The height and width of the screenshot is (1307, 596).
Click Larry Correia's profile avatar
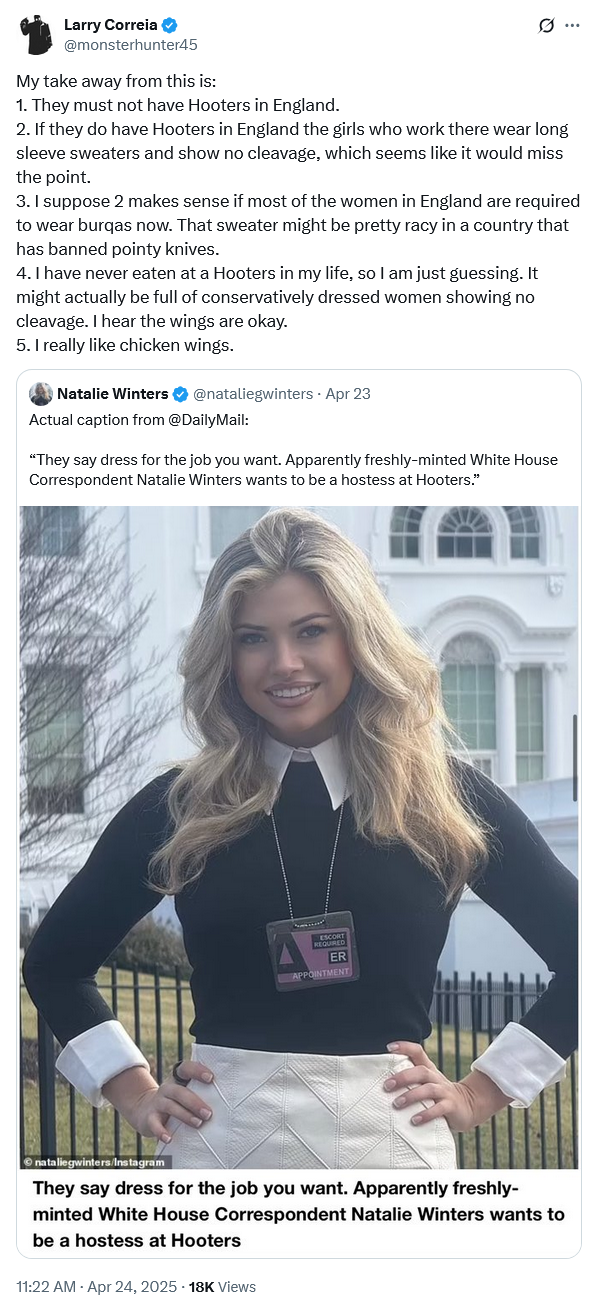click(x=36, y=34)
